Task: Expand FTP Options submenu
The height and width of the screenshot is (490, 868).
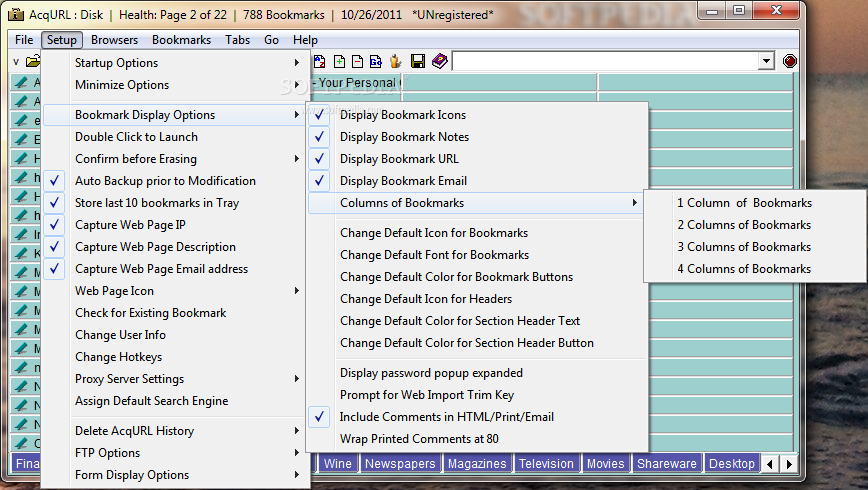Action: tap(174, 453)
